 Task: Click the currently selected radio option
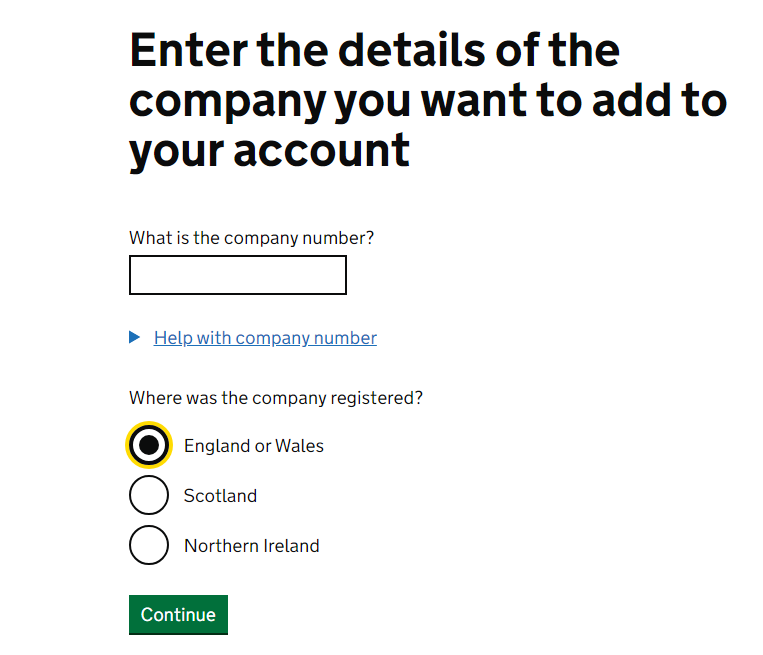(x=149, y=446)
